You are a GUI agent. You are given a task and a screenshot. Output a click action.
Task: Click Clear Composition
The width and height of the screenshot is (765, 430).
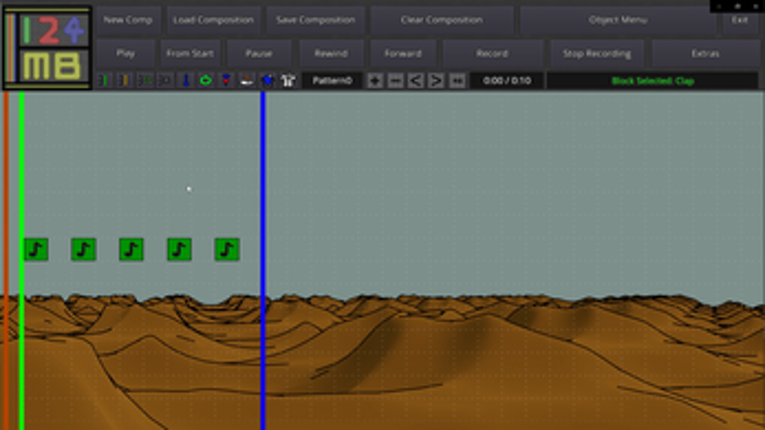pyautogui.click(x=442, y=20)
